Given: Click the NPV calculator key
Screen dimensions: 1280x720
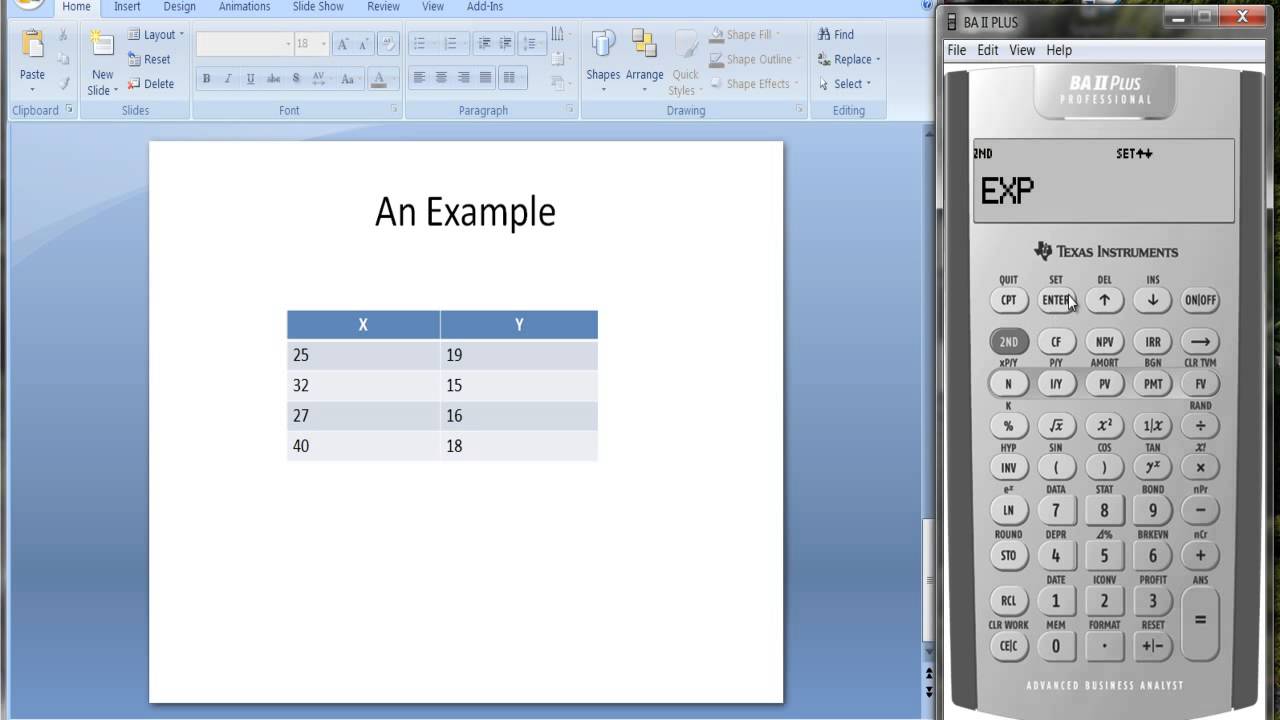Looking at the screenshot, I should pyautogui.click(x=1104, y=342).
